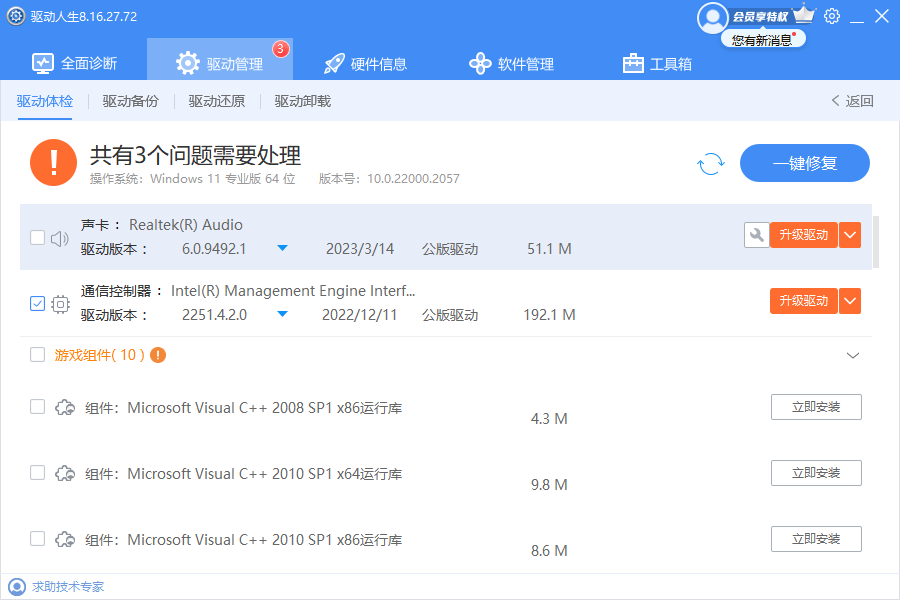900x600 pixels.
Task: Check Visual C++ 2010 SP1 x86 checkbox
Action: pos(37,539)
